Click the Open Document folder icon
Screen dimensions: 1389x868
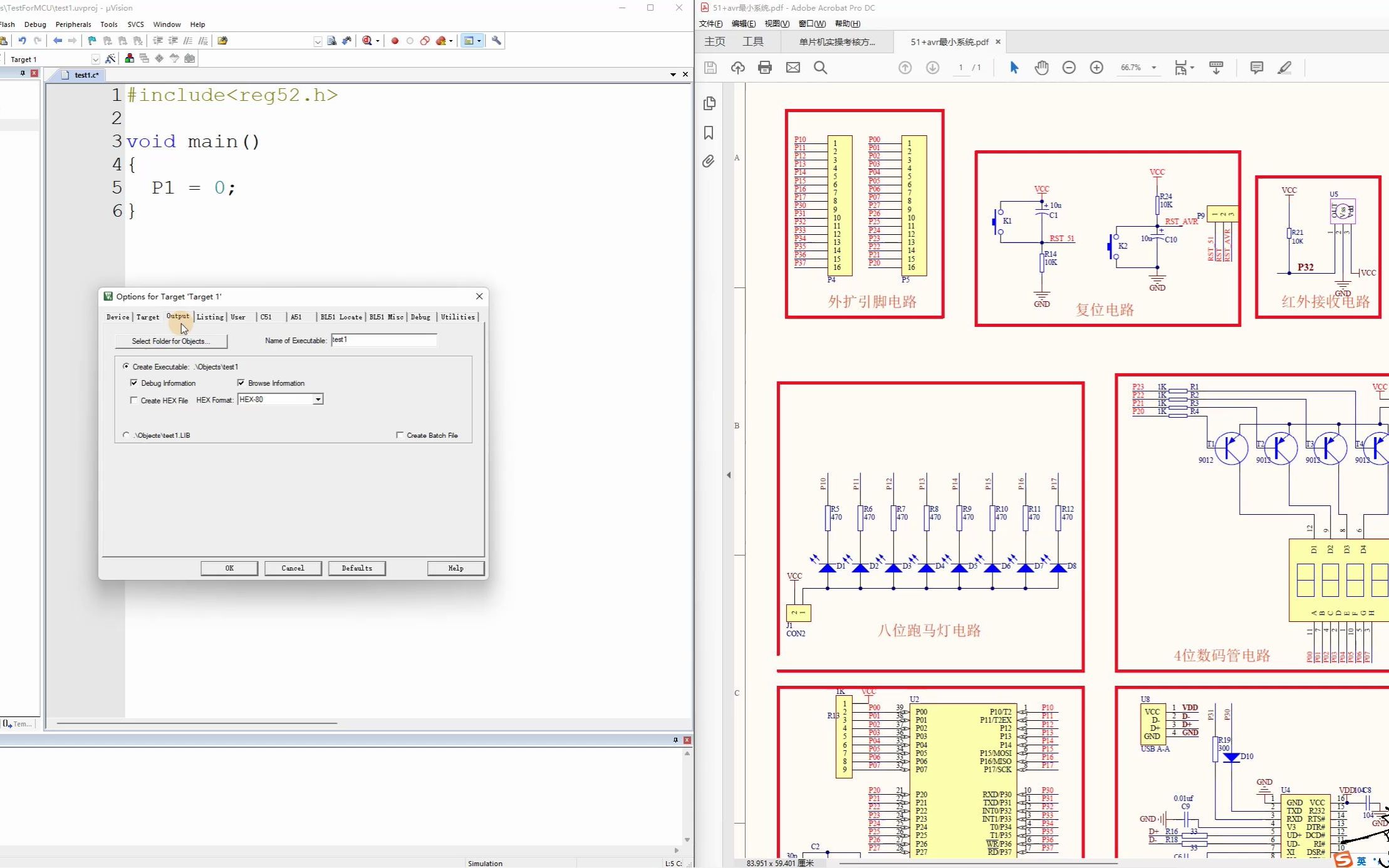(222, 41)
